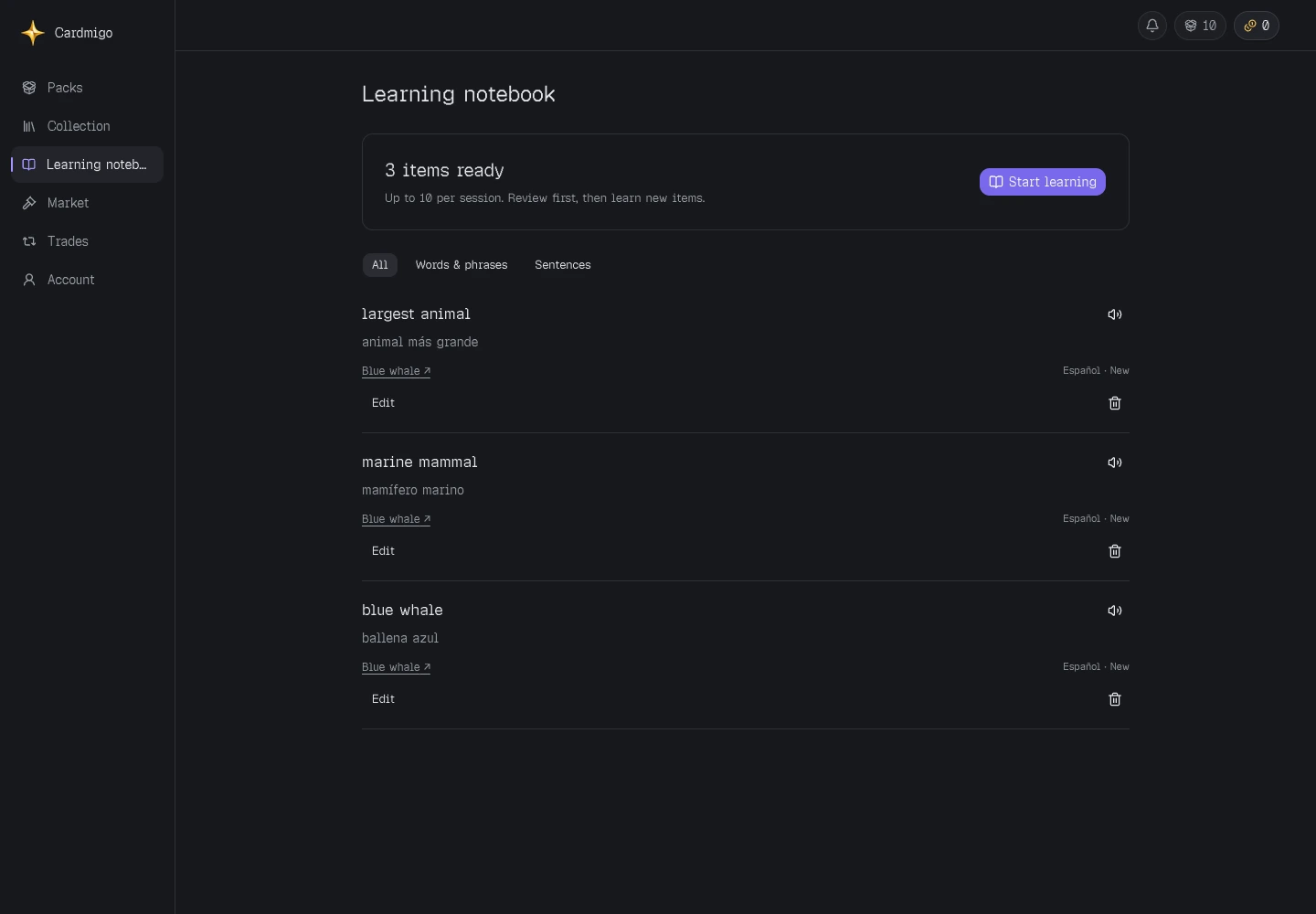Click 'Español · New' label on blue whale row
Screen dimensions: 1316x914
[x=1096, y=667]
